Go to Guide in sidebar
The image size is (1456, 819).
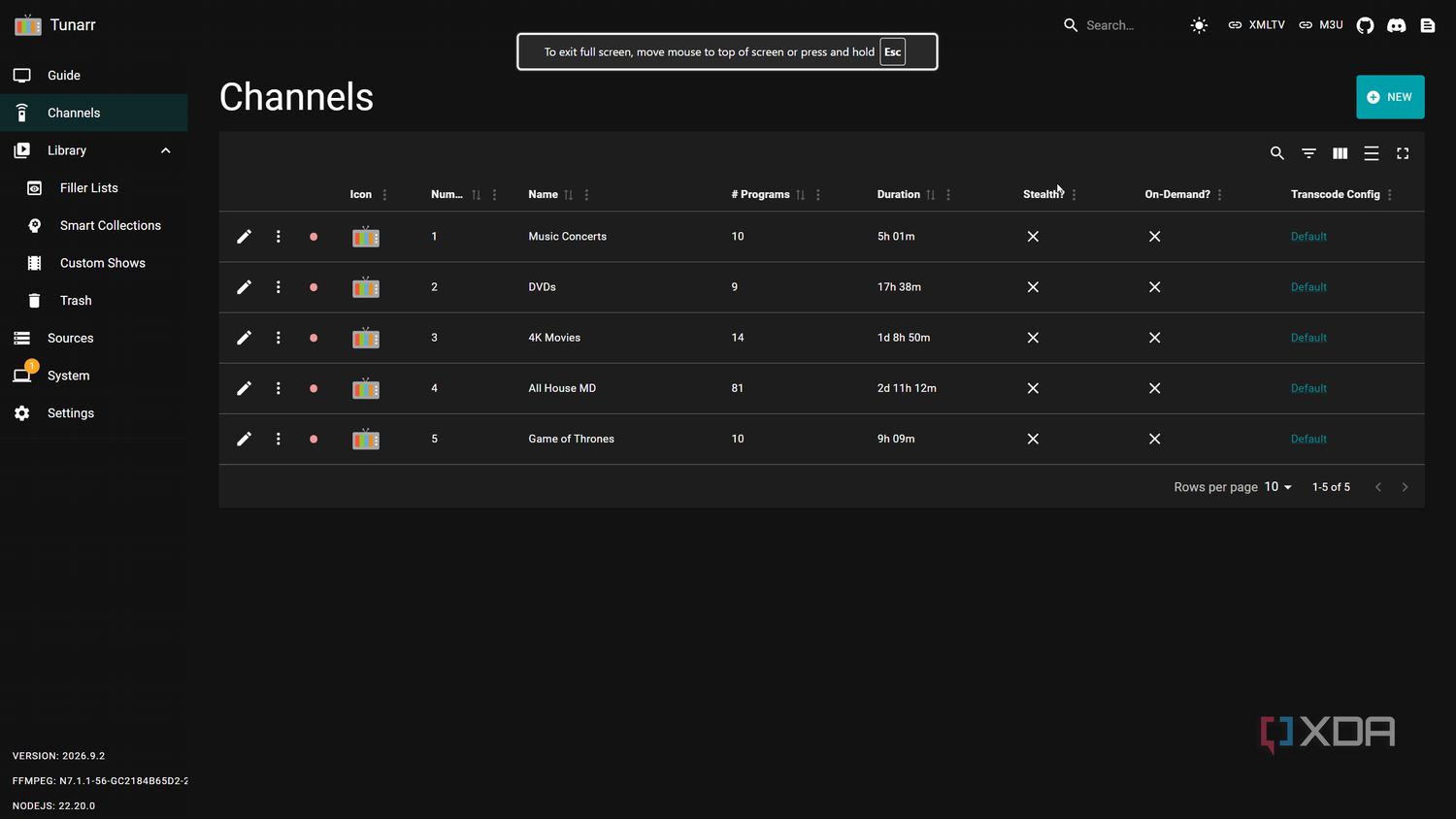tap(94, 76)
